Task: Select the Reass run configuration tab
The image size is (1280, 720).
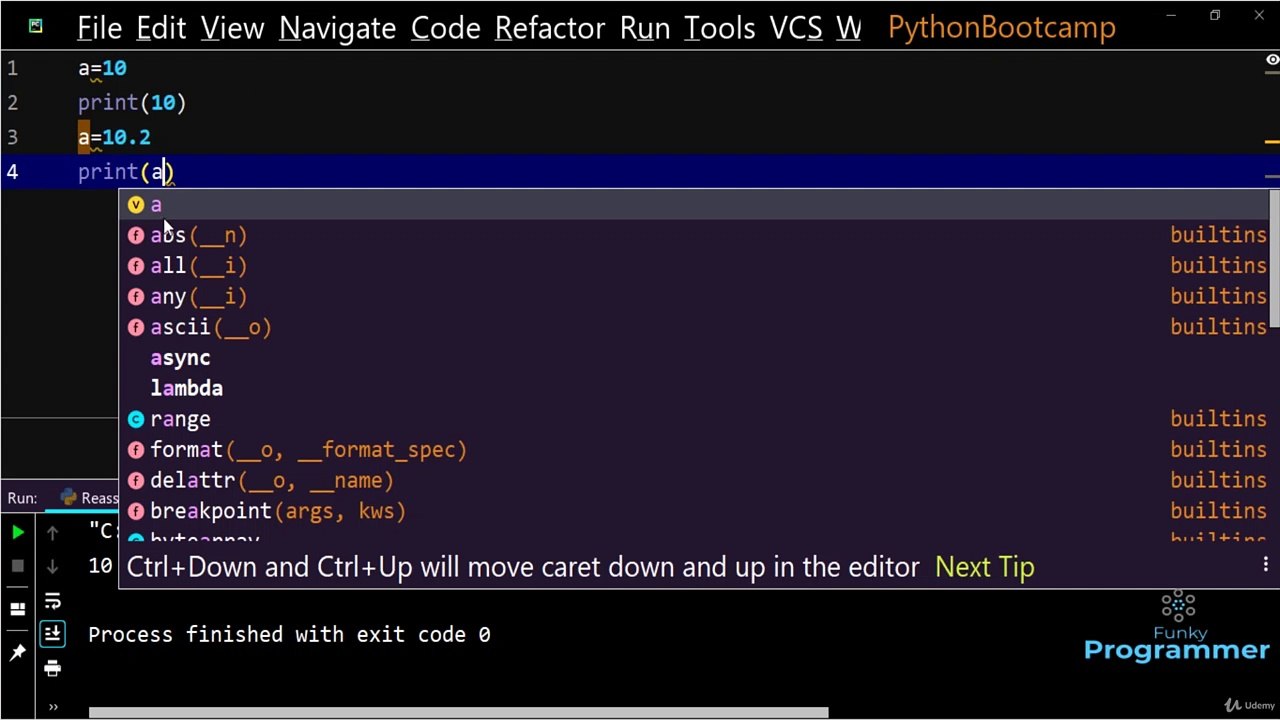Action: [x=90, y=497]
